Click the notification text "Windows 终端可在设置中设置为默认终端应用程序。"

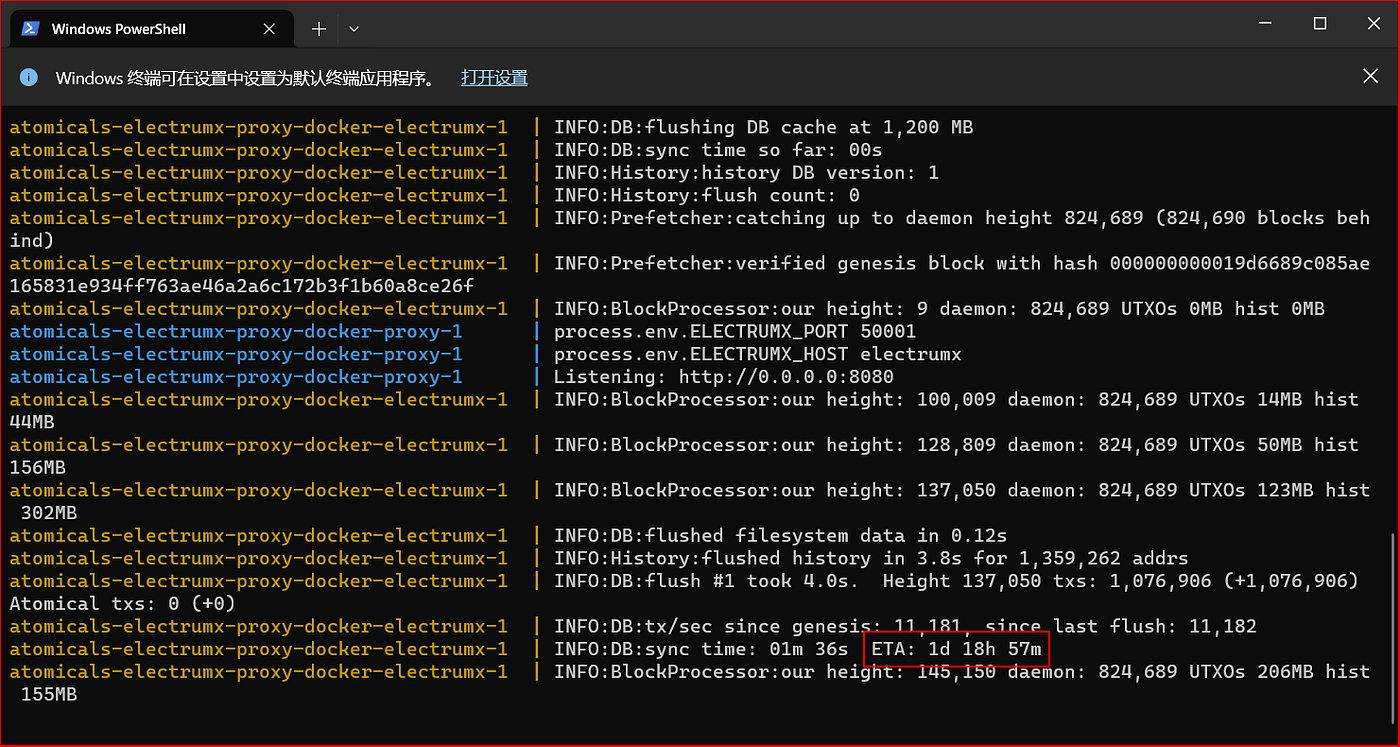(x=246, y=78)
